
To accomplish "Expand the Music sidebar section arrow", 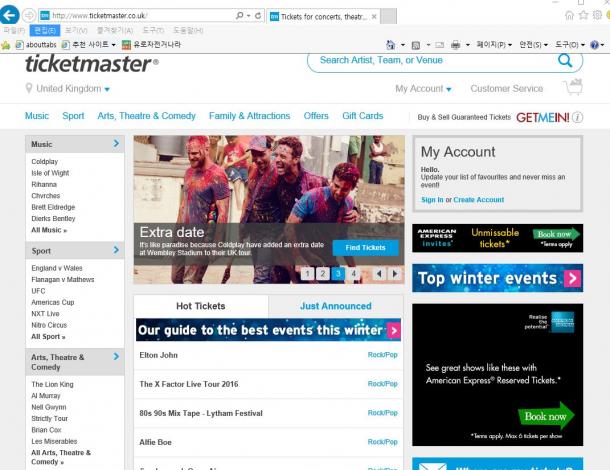I will (x=116, y=144).
